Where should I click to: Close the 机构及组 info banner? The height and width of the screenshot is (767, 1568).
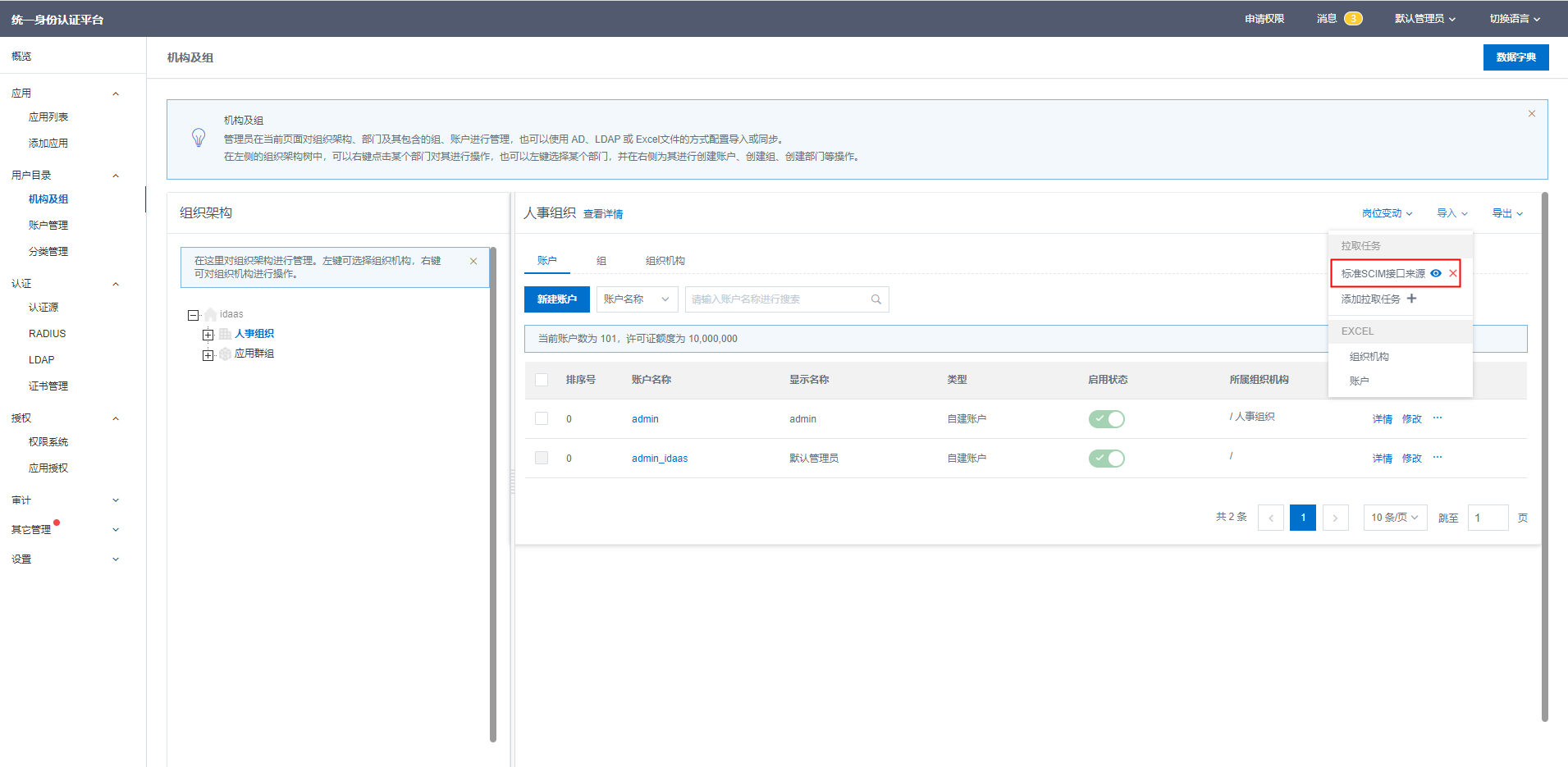(x=1531, y=114)
